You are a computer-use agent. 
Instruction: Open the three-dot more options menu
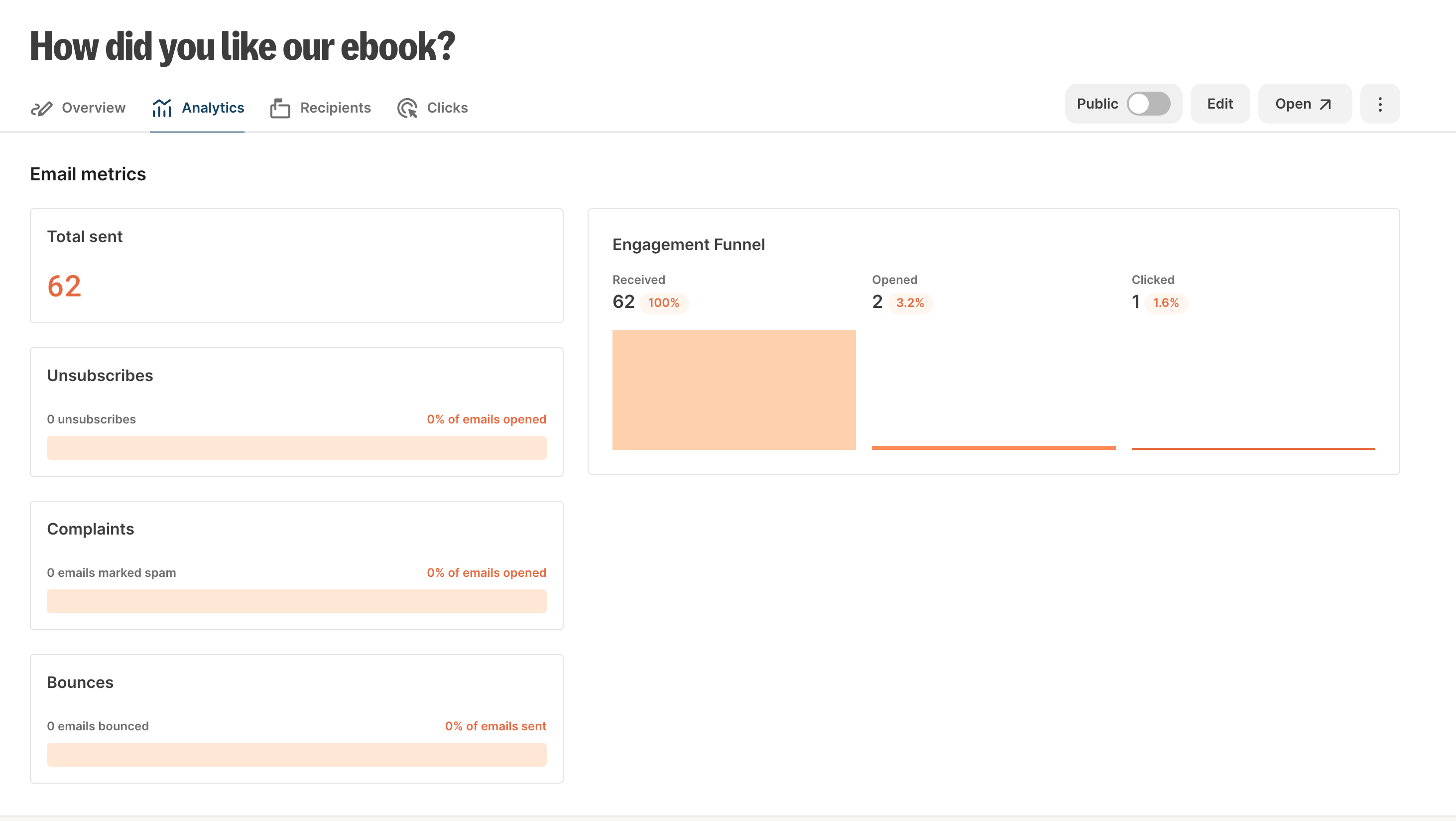[1380, 104]
